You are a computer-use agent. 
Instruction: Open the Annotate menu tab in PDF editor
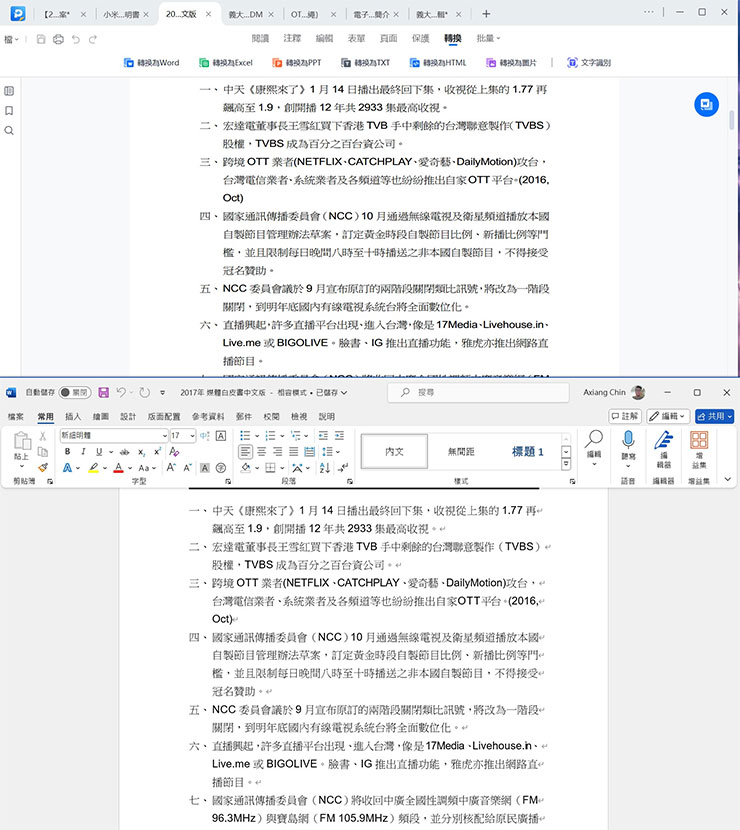(292, 38)
